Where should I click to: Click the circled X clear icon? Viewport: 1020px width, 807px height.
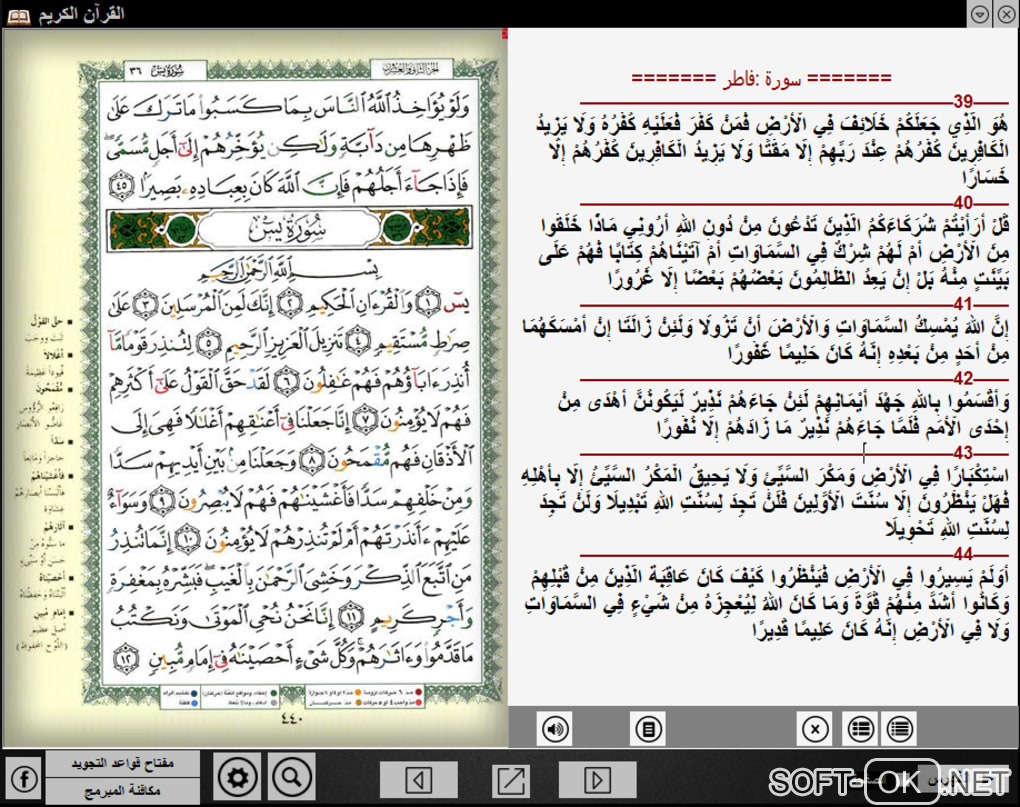point(815,729)
